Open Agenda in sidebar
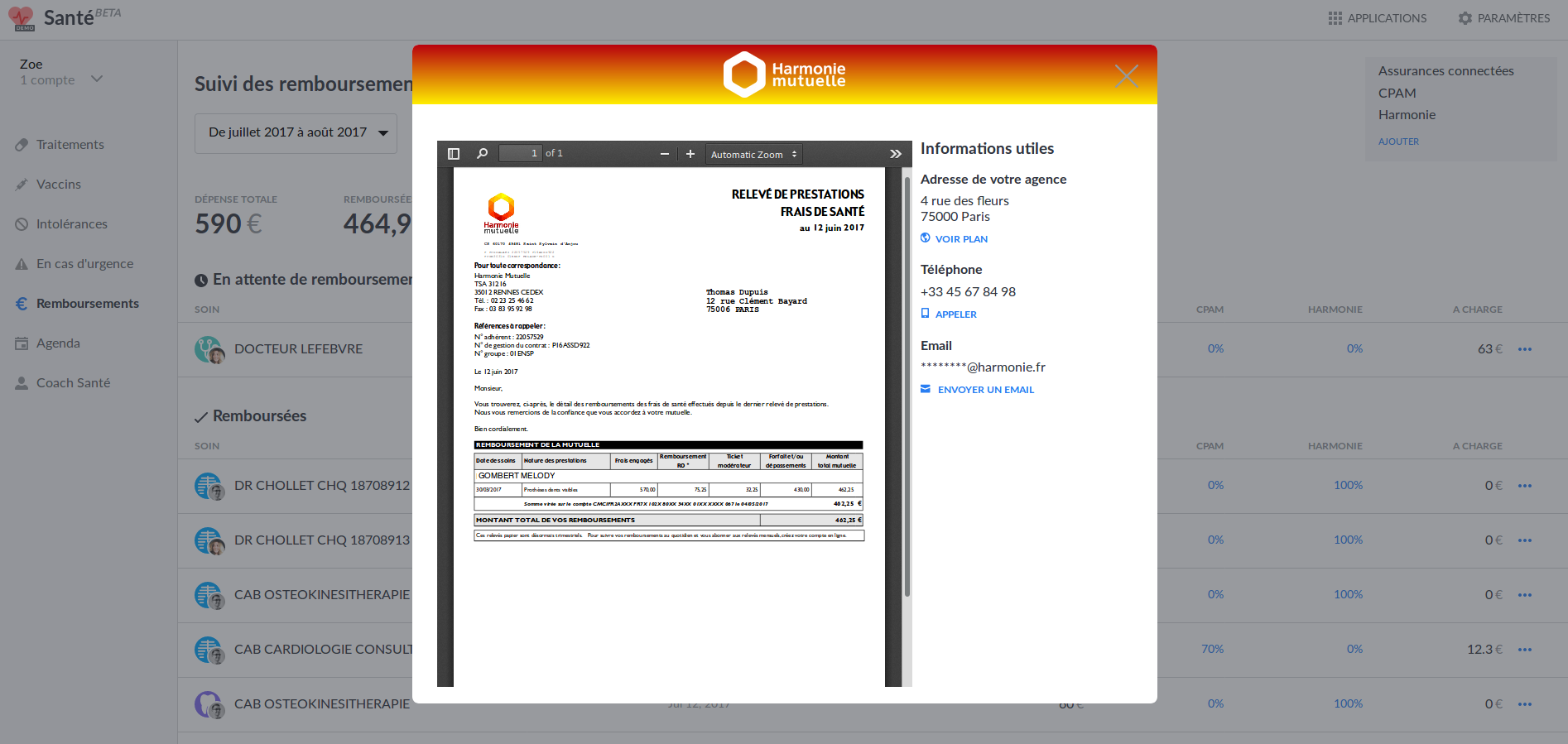The width and height of the screenshot is (1568, 744). pyautogui.click(x=58, y=343)
